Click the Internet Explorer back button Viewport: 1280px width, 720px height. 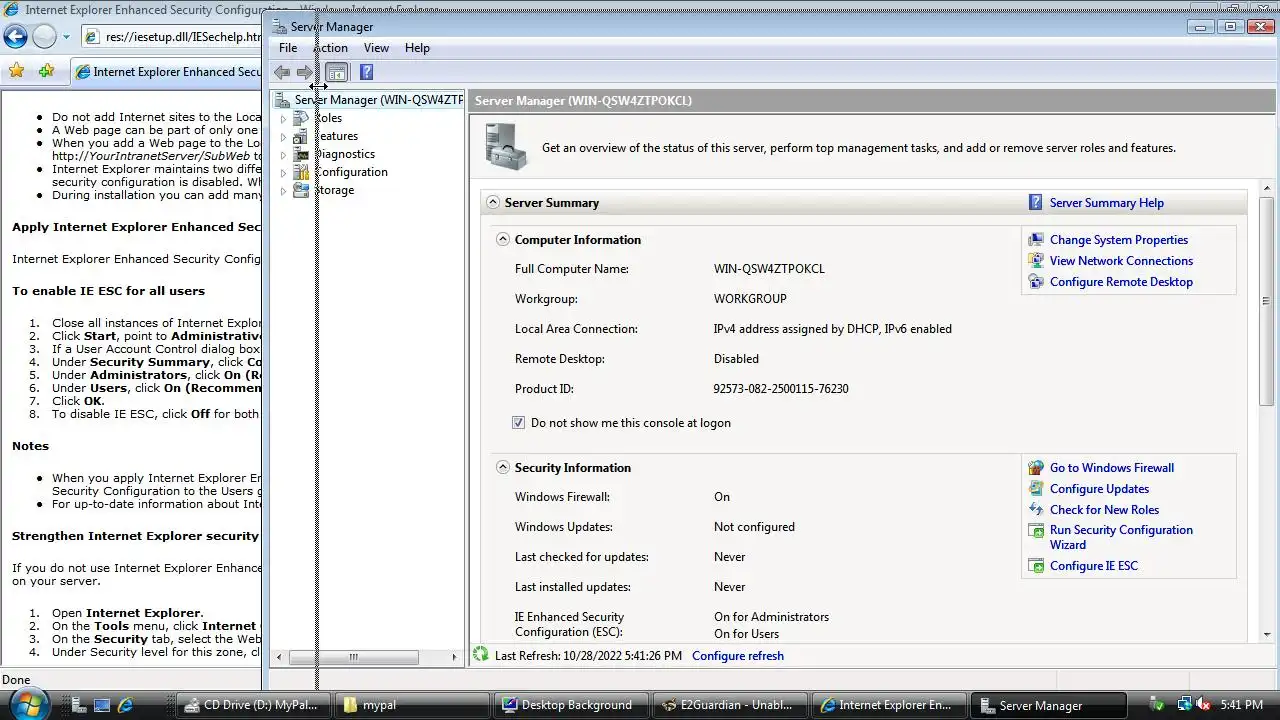tap(15, 37)
